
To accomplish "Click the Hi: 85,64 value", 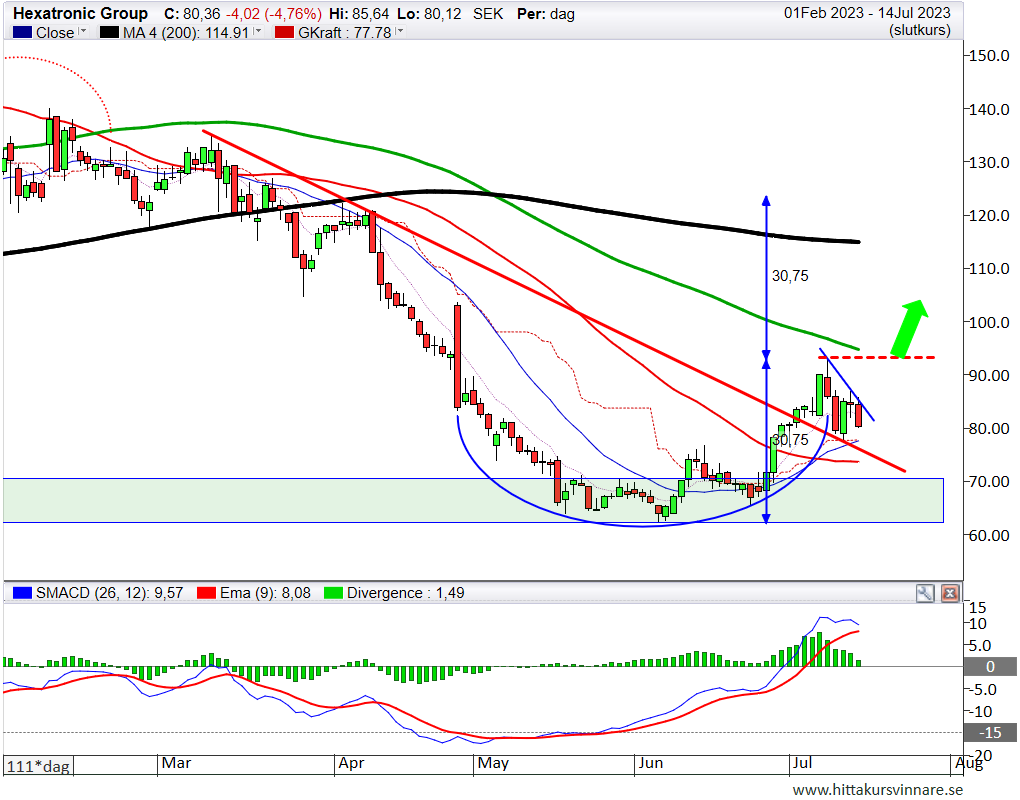I will (359, 14).
